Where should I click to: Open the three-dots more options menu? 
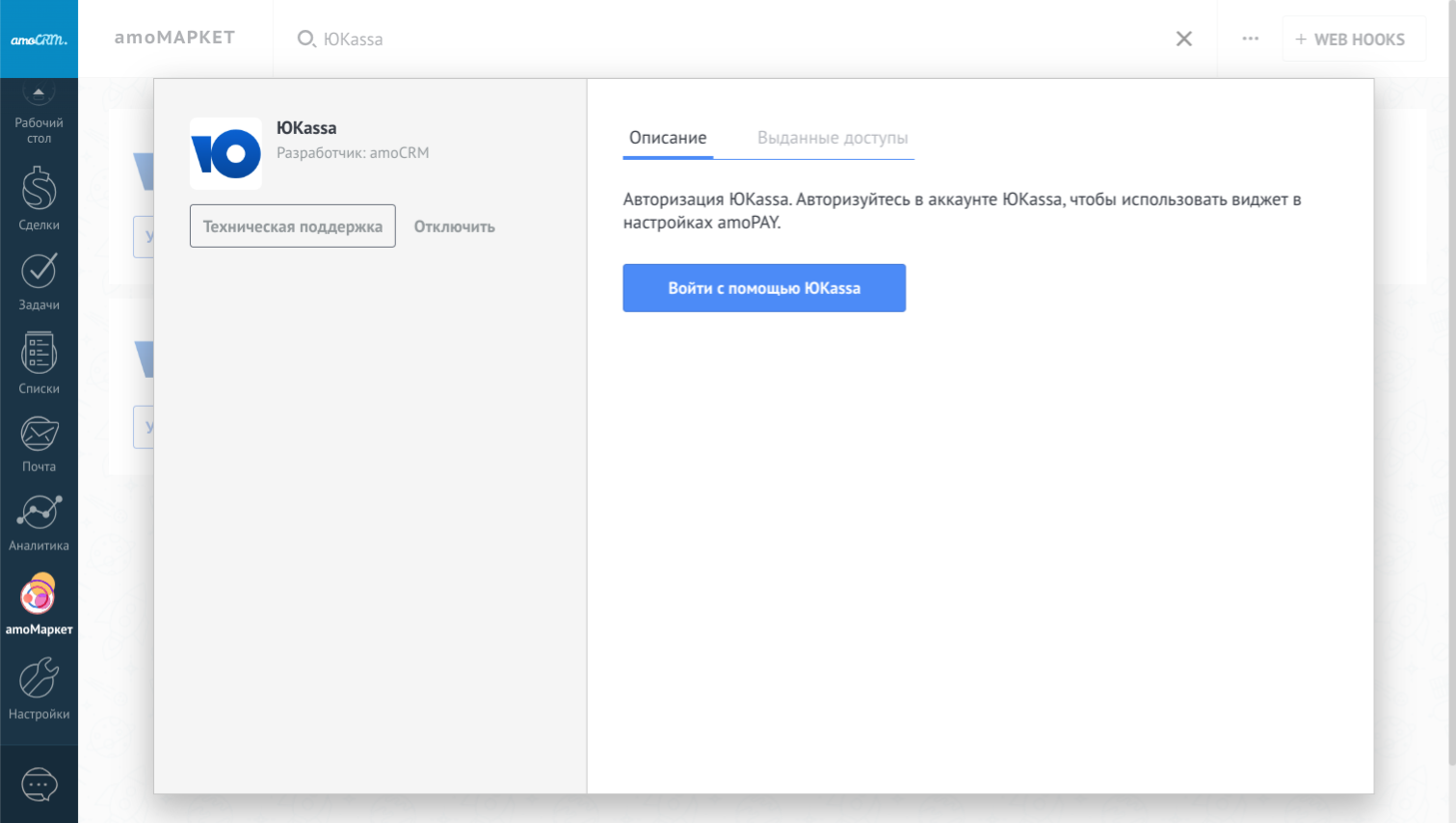coord(1250,39)
